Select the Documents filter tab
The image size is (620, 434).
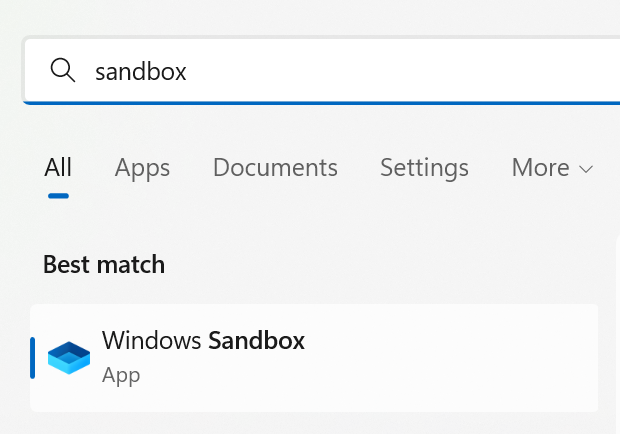tap(275, 167)
